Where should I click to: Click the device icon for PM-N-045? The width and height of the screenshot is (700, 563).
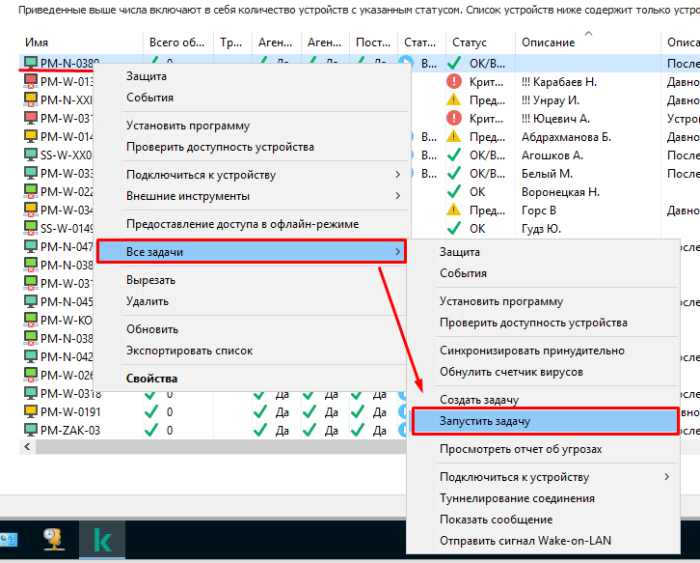click(x=30, y=301)
